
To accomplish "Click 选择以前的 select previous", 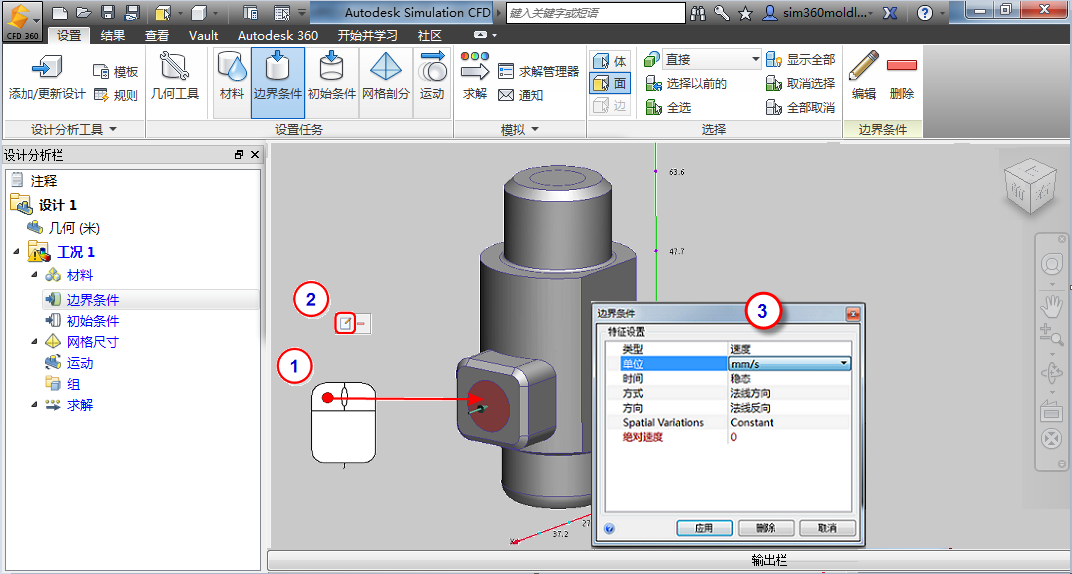I will coord(686,83).
